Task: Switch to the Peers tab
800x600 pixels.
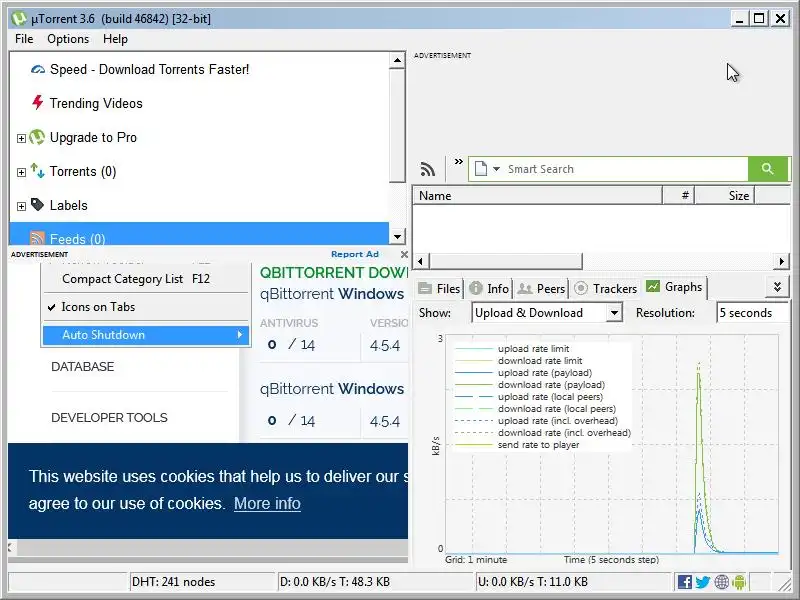Action: tap(541, 289)
